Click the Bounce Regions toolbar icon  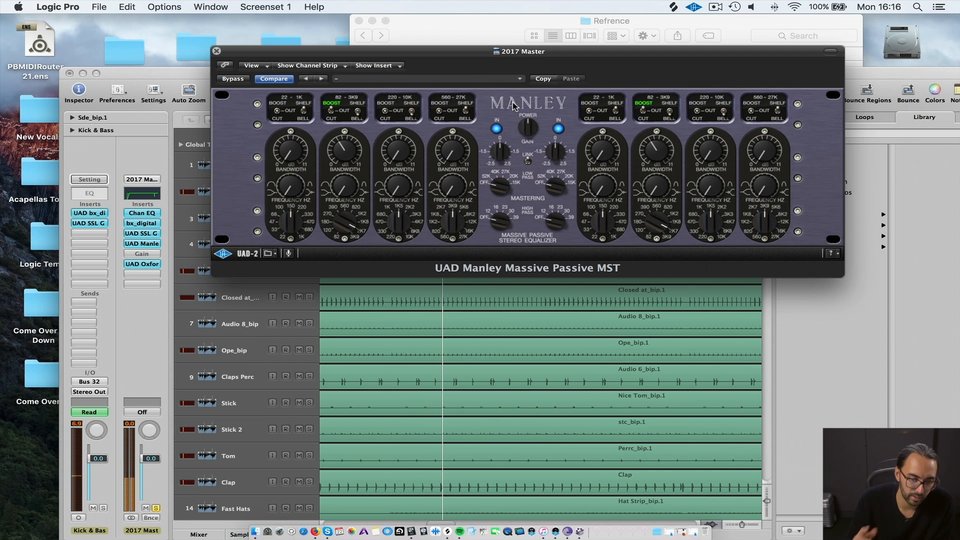tap(867, 89)
